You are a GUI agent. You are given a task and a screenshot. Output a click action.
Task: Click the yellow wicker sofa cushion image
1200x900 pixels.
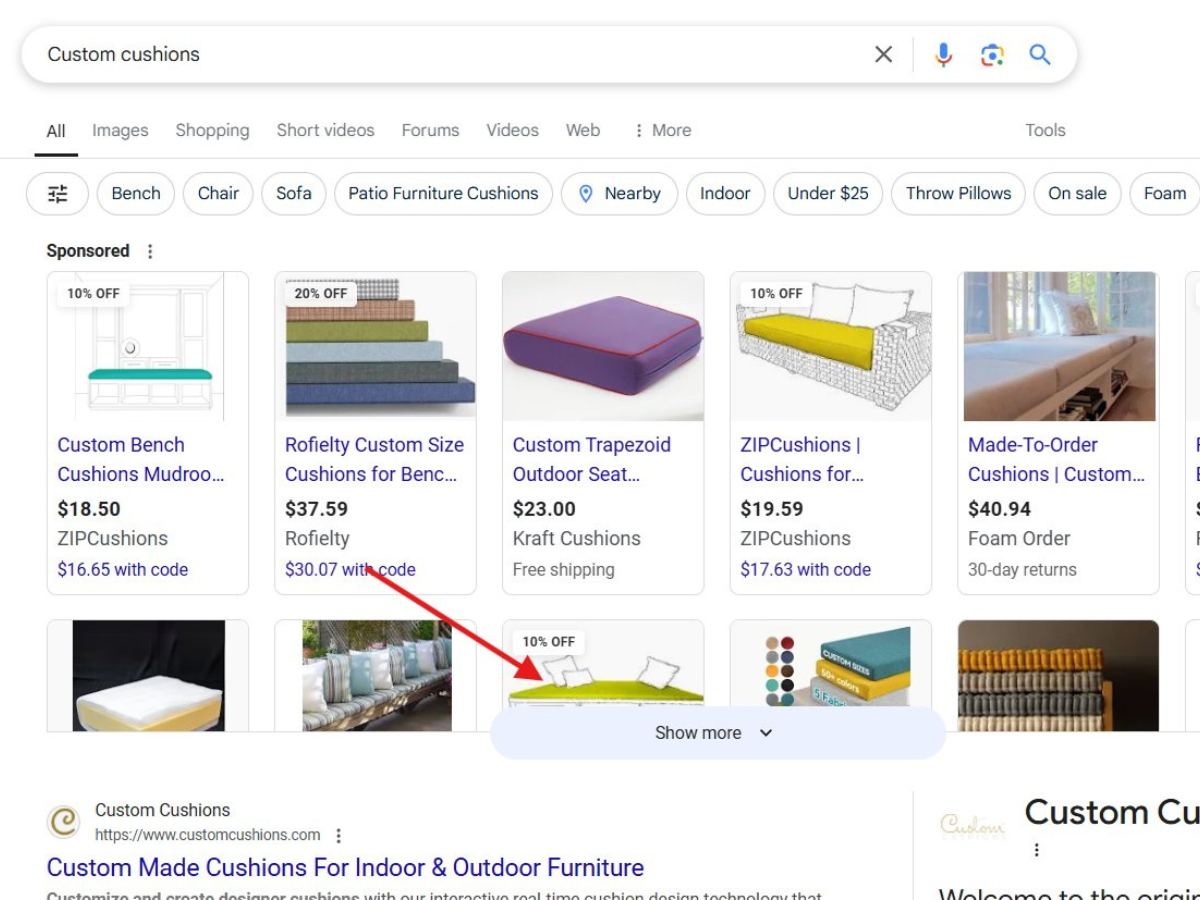pos(831,346)
